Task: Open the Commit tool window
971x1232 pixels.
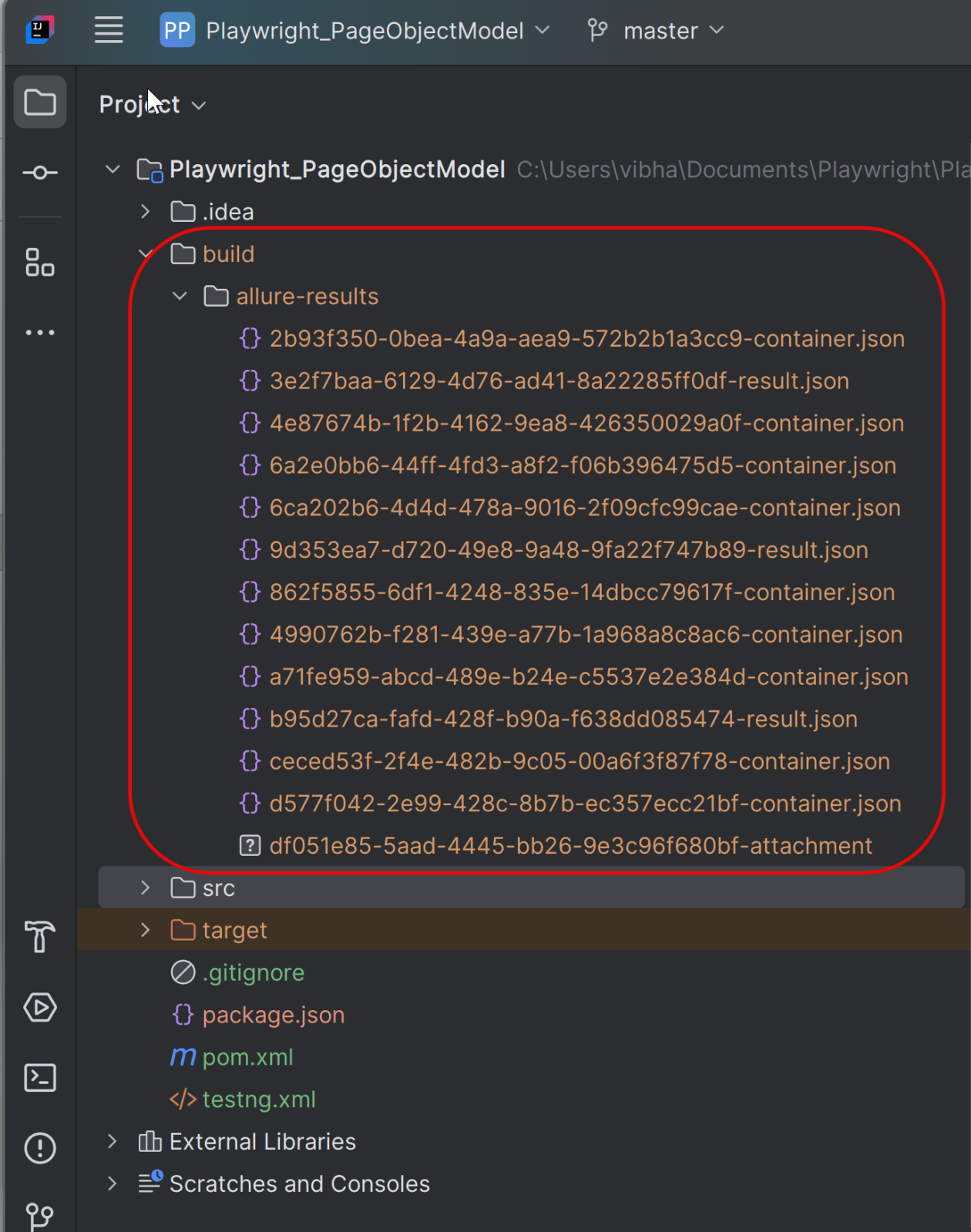Action: coord(40,173)
